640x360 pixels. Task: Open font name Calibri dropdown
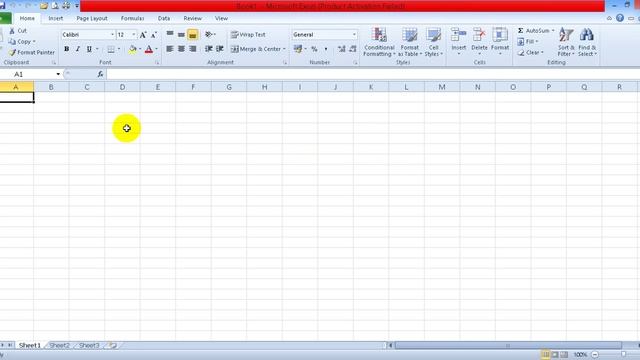click(x=112, y=35)
